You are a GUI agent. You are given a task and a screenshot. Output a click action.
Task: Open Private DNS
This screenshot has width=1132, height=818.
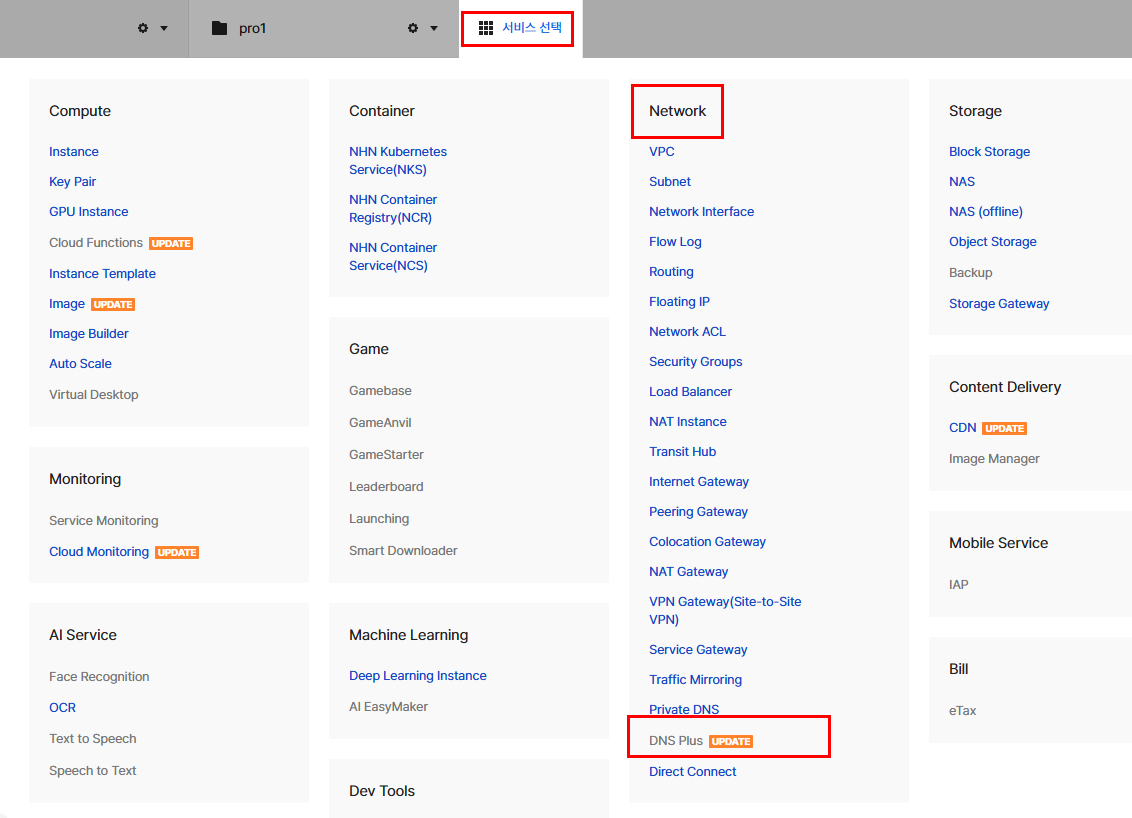(684, 710)
